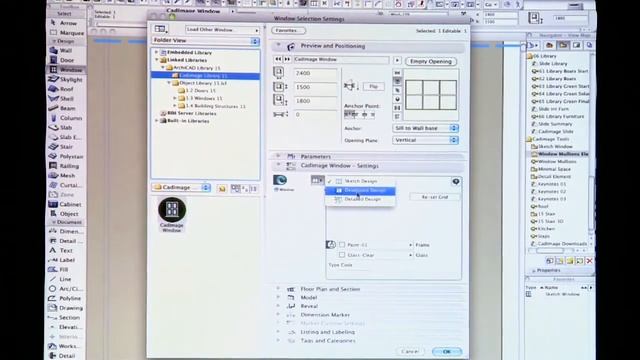Screen dimensions: 640x360
Task: Click the folder icon next to Cadimage dropdown
Action: tap(222, 188)
